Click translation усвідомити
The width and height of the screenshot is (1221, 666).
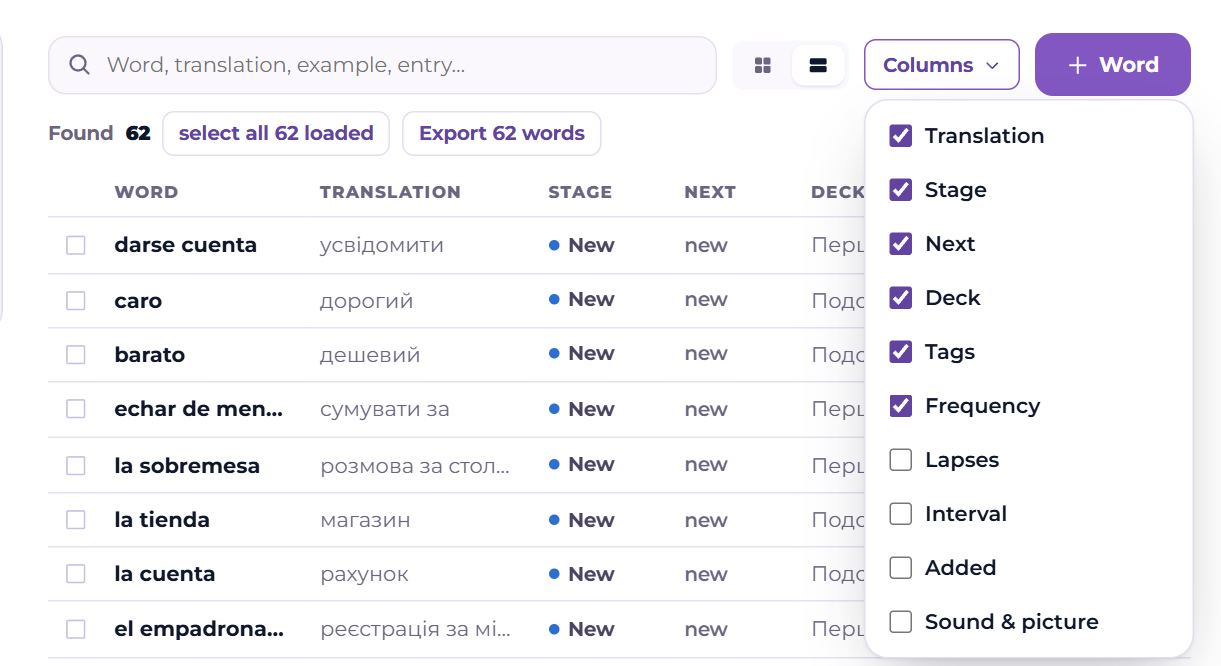click(x=382, y=245)
